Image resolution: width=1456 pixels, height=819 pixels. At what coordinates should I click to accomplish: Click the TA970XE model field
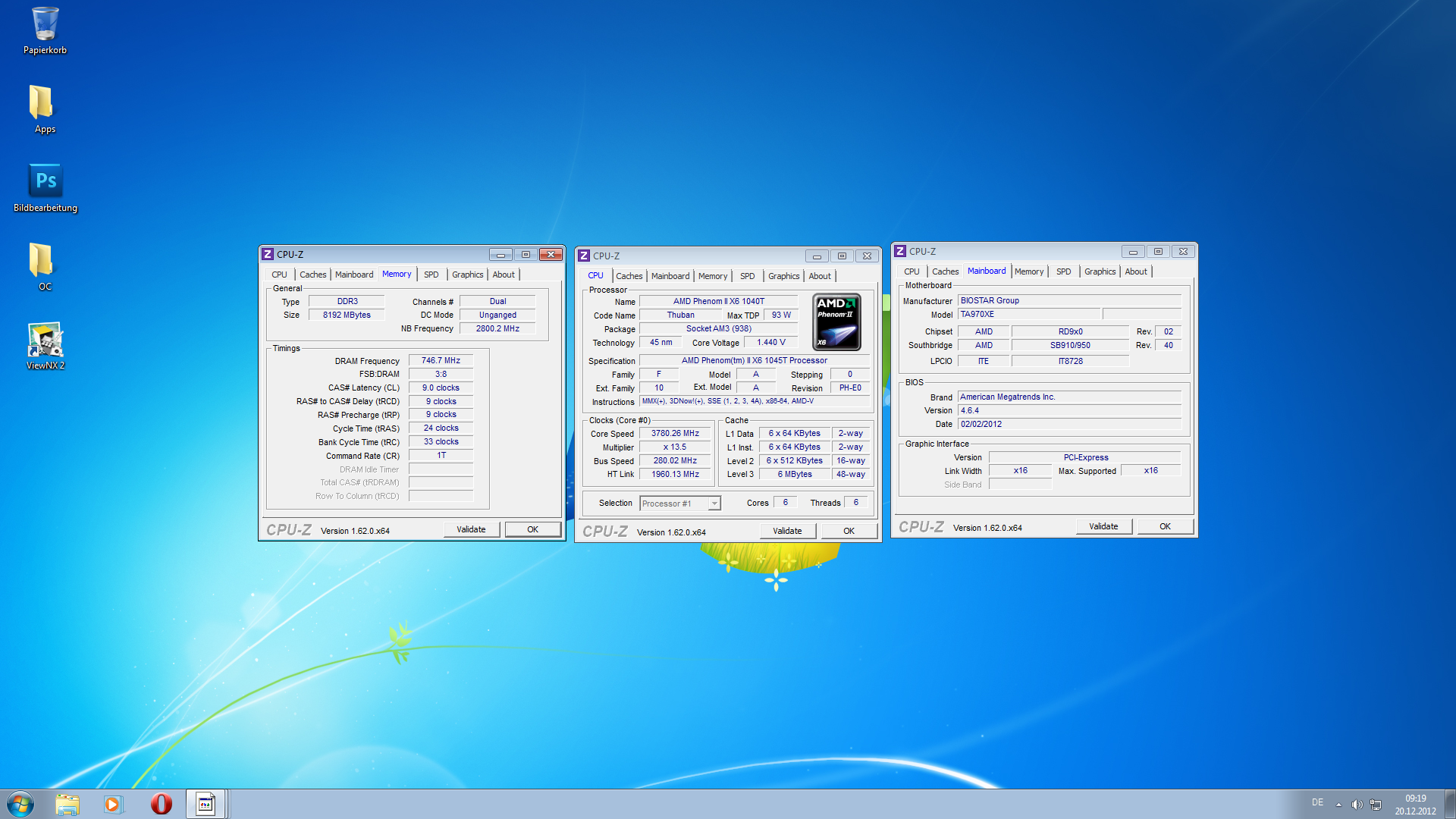1029,314
